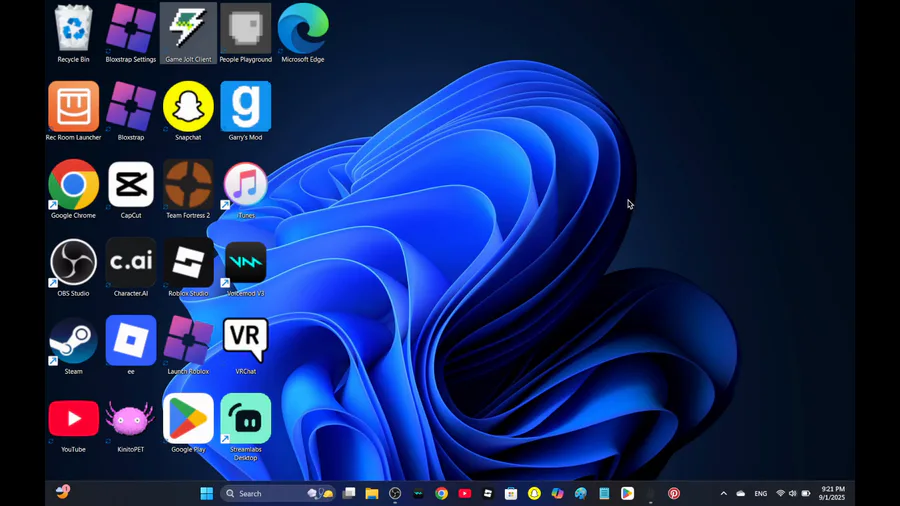The image size is (900, 506).
Task: Select the Recycle Bin desktop icon
Action: pyautogui.click(x=73, y=33)
